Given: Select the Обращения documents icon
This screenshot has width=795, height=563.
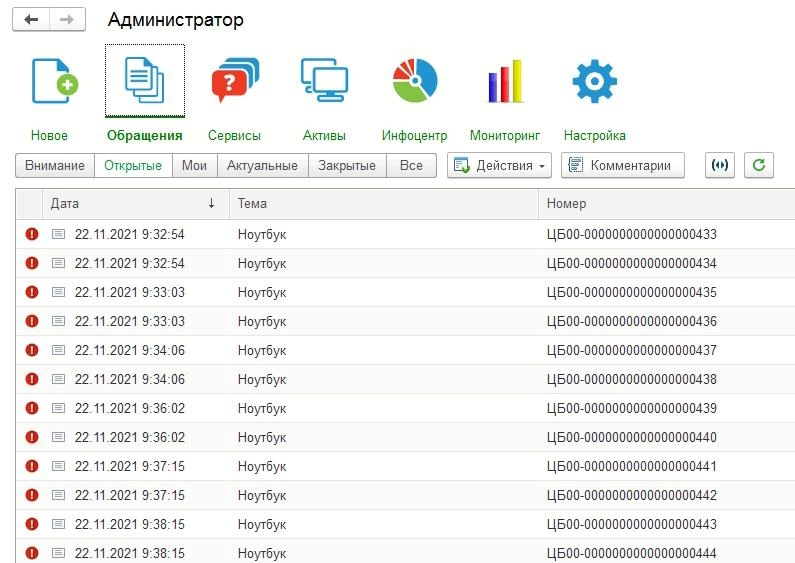Looking at the screenshot, I should (x=144, y=81).
